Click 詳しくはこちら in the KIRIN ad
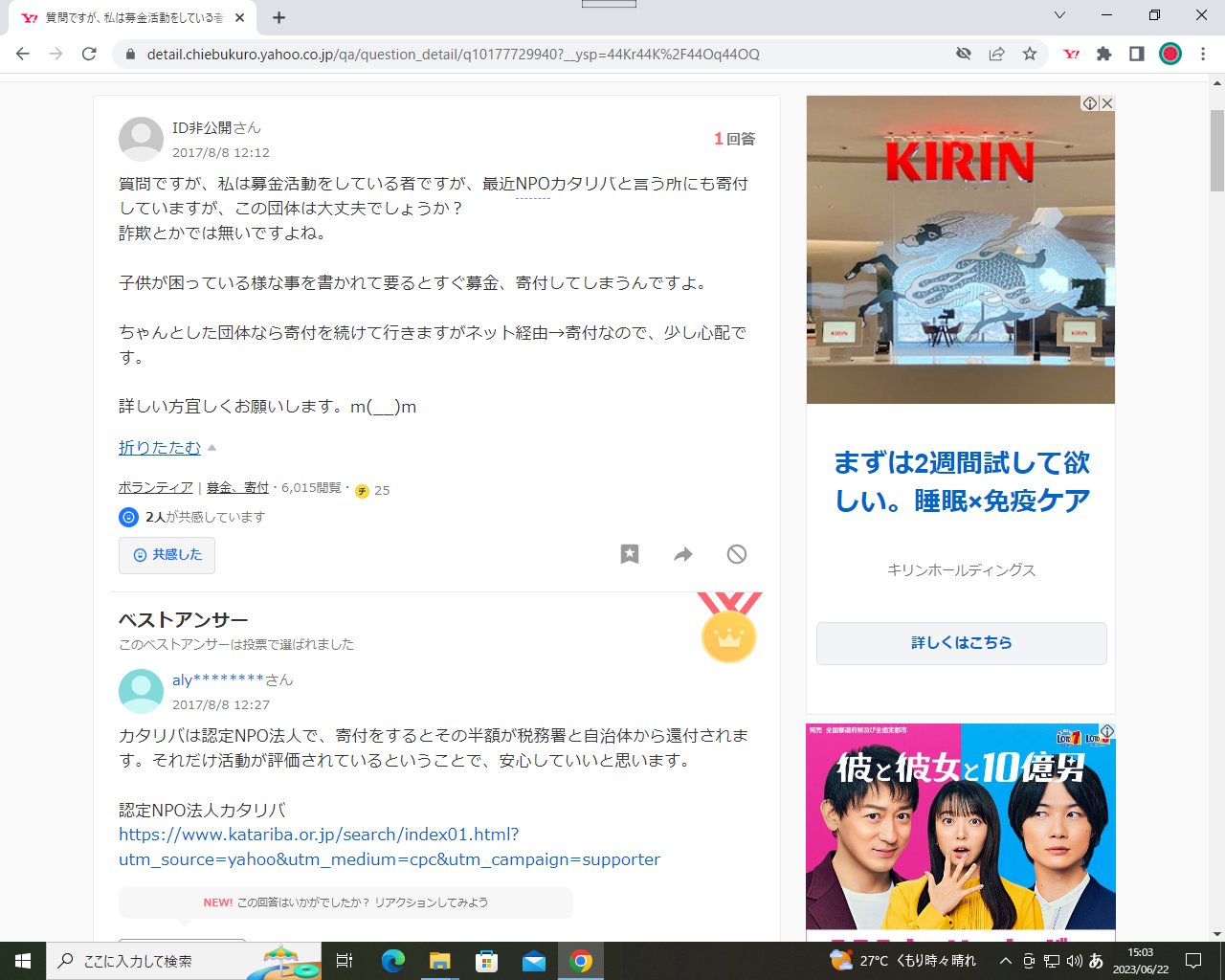This screenshot has width=1225, height=980. click(960, 643)
